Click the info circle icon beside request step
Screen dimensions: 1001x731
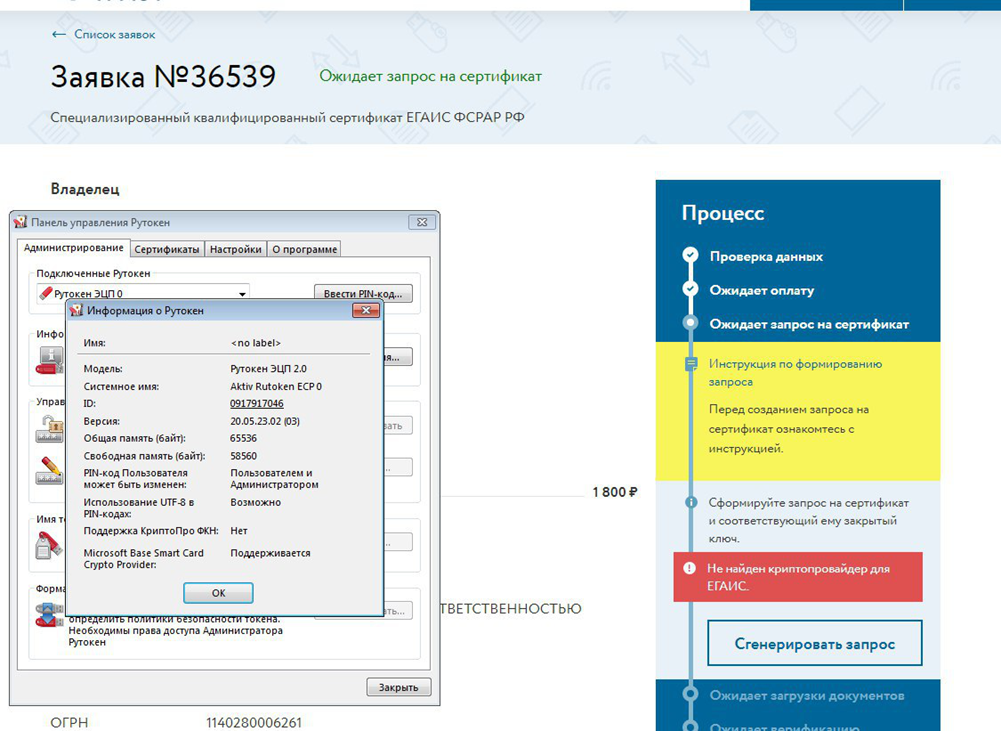[690, 502]
